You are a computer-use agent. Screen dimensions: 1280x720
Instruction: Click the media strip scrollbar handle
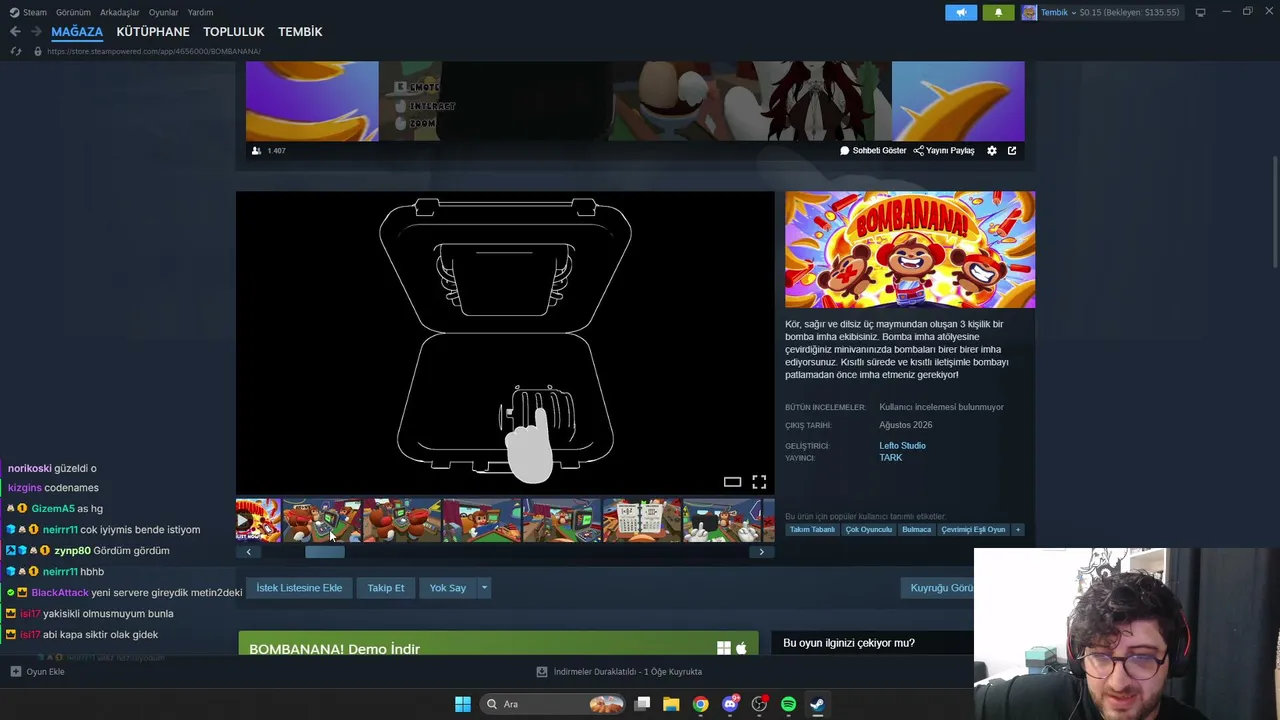pyautogui.click(x=325, y=552)
